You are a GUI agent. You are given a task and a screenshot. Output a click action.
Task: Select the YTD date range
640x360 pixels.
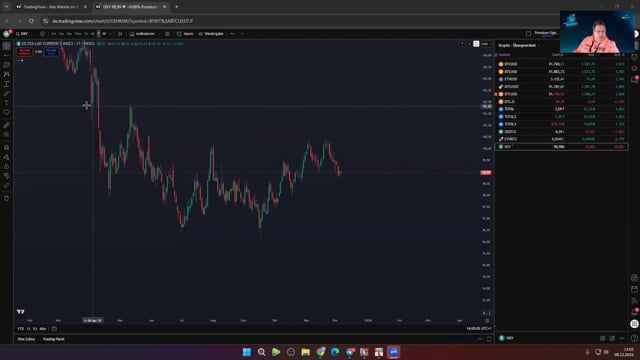point(20,329)
